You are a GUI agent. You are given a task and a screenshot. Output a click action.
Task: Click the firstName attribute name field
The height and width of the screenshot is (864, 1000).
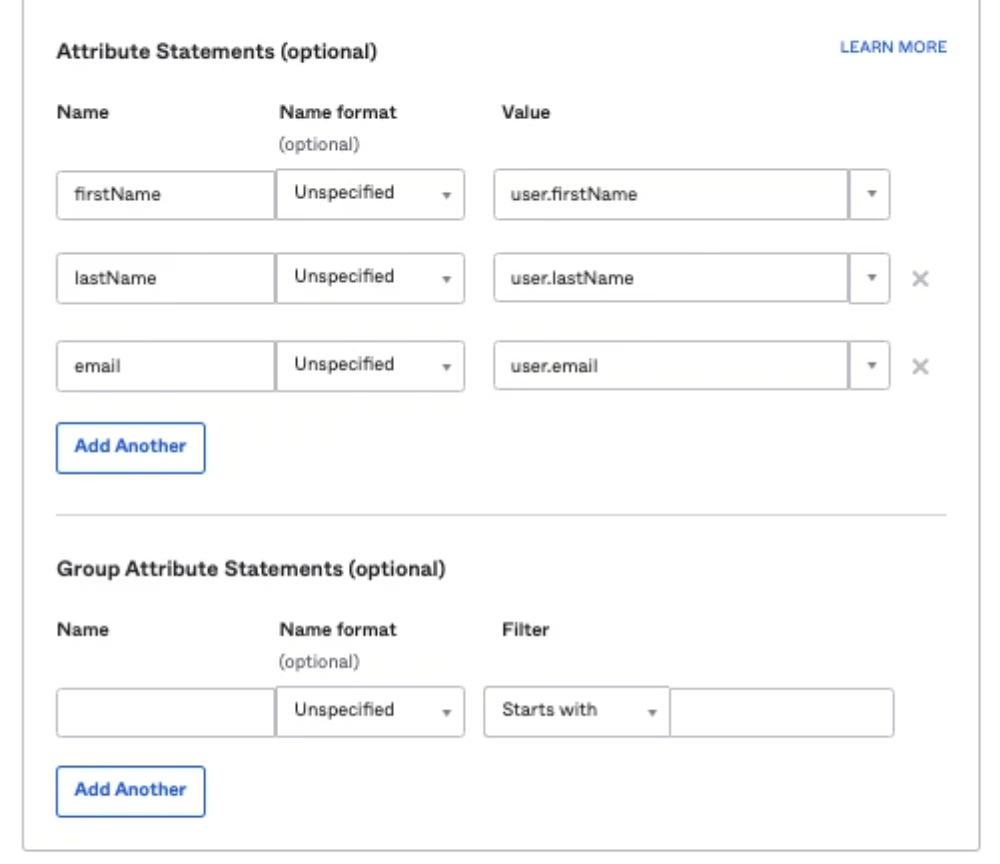[166, 195]
